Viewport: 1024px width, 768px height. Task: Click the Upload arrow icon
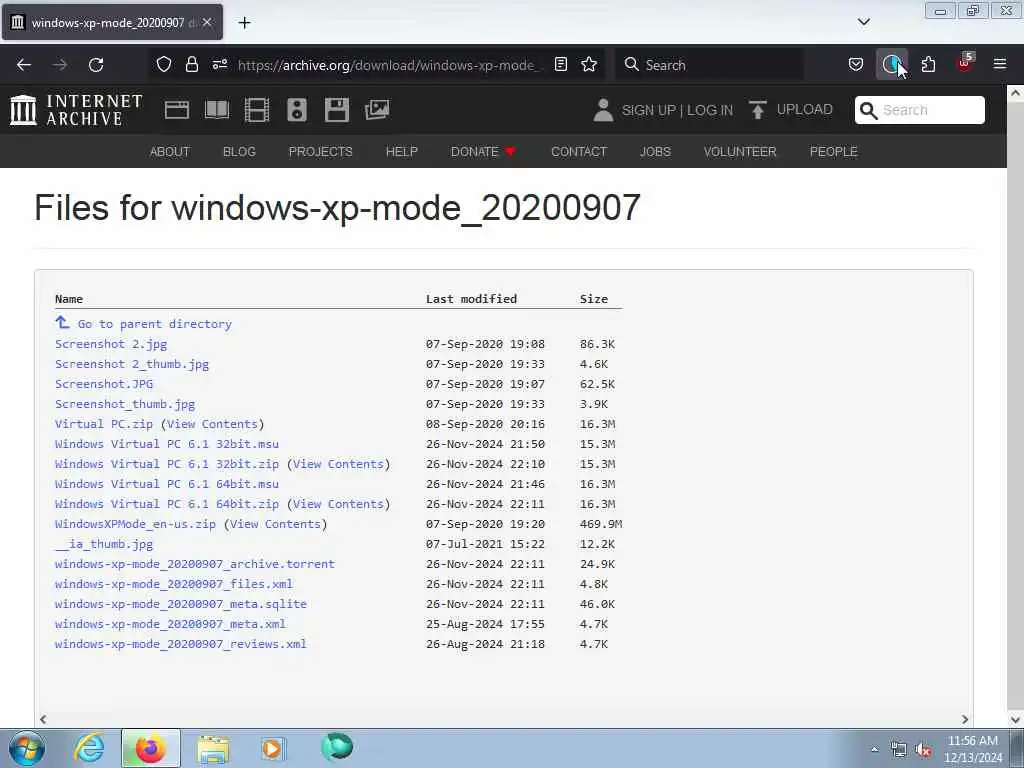pos(758,110)
